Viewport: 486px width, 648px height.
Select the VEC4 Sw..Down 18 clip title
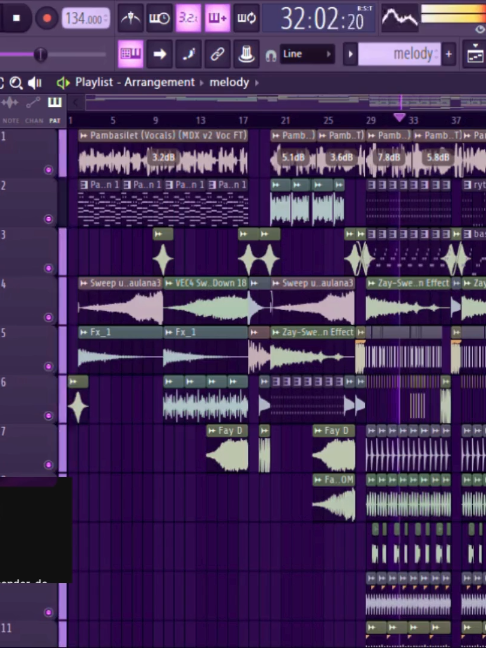(211, 284)
